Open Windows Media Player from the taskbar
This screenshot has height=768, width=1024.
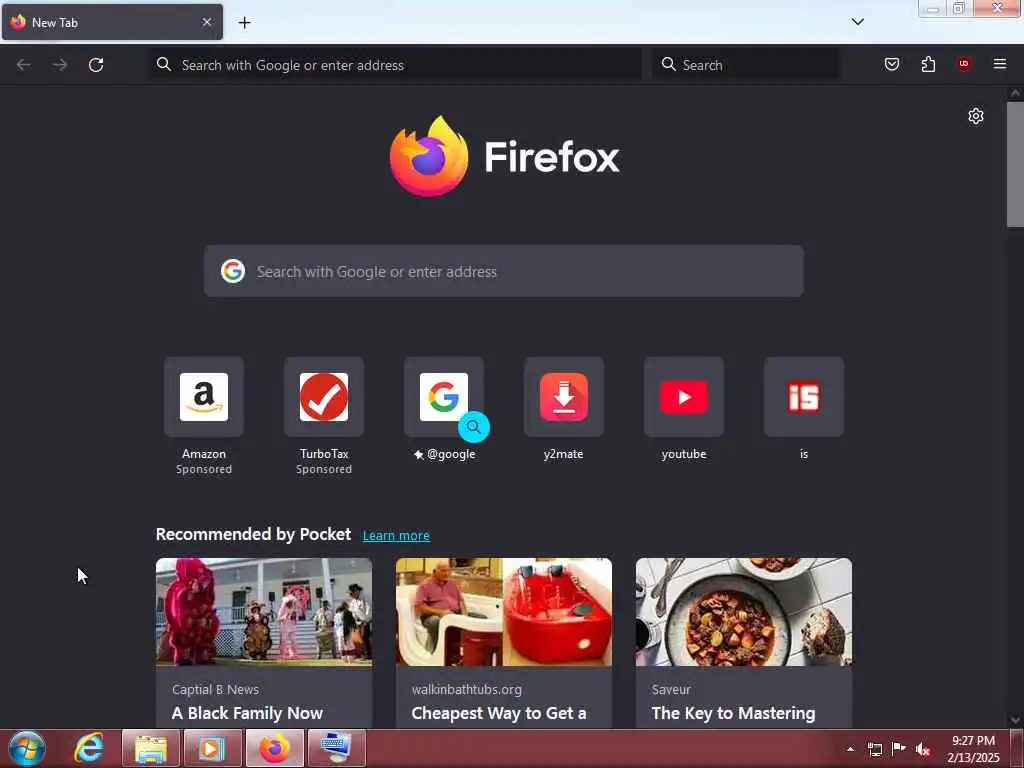click(x=212, y=748)
